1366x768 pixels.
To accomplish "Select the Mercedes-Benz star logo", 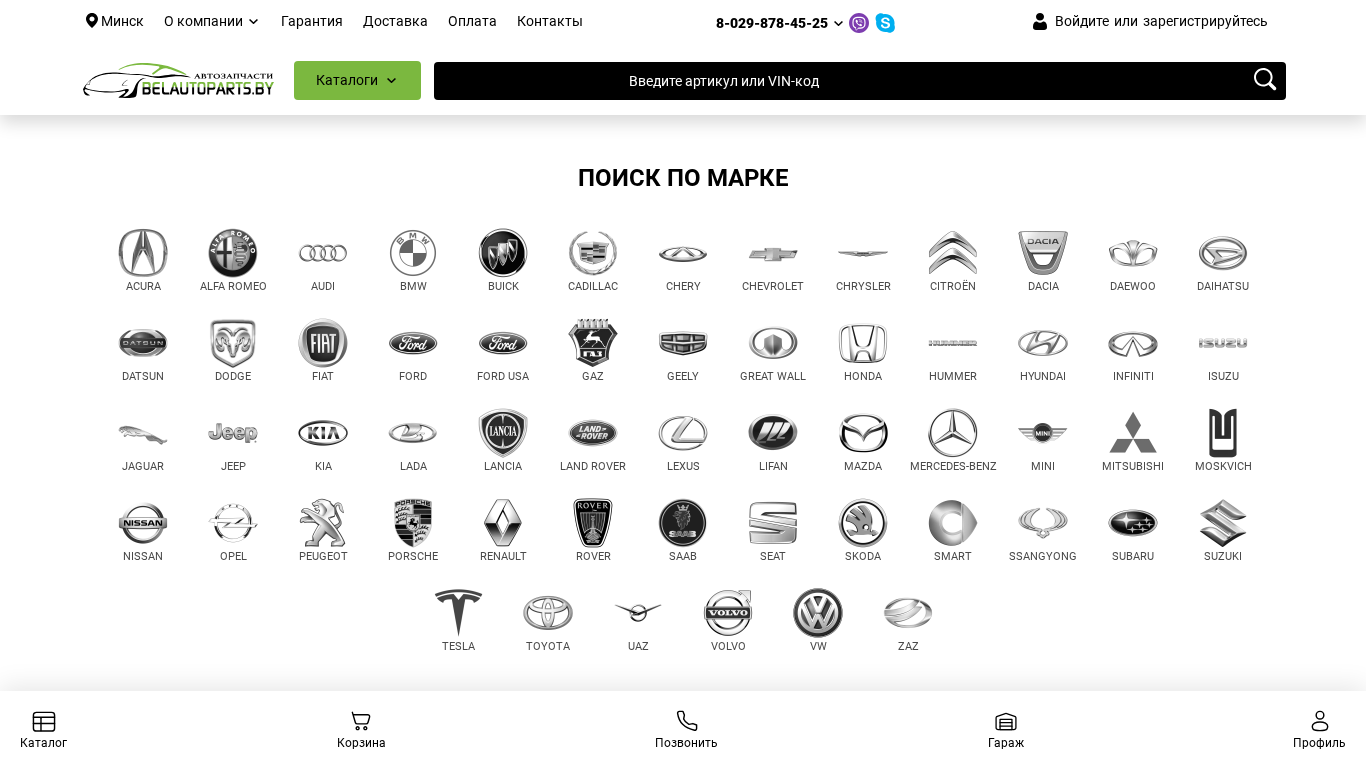I will (953, 433).
